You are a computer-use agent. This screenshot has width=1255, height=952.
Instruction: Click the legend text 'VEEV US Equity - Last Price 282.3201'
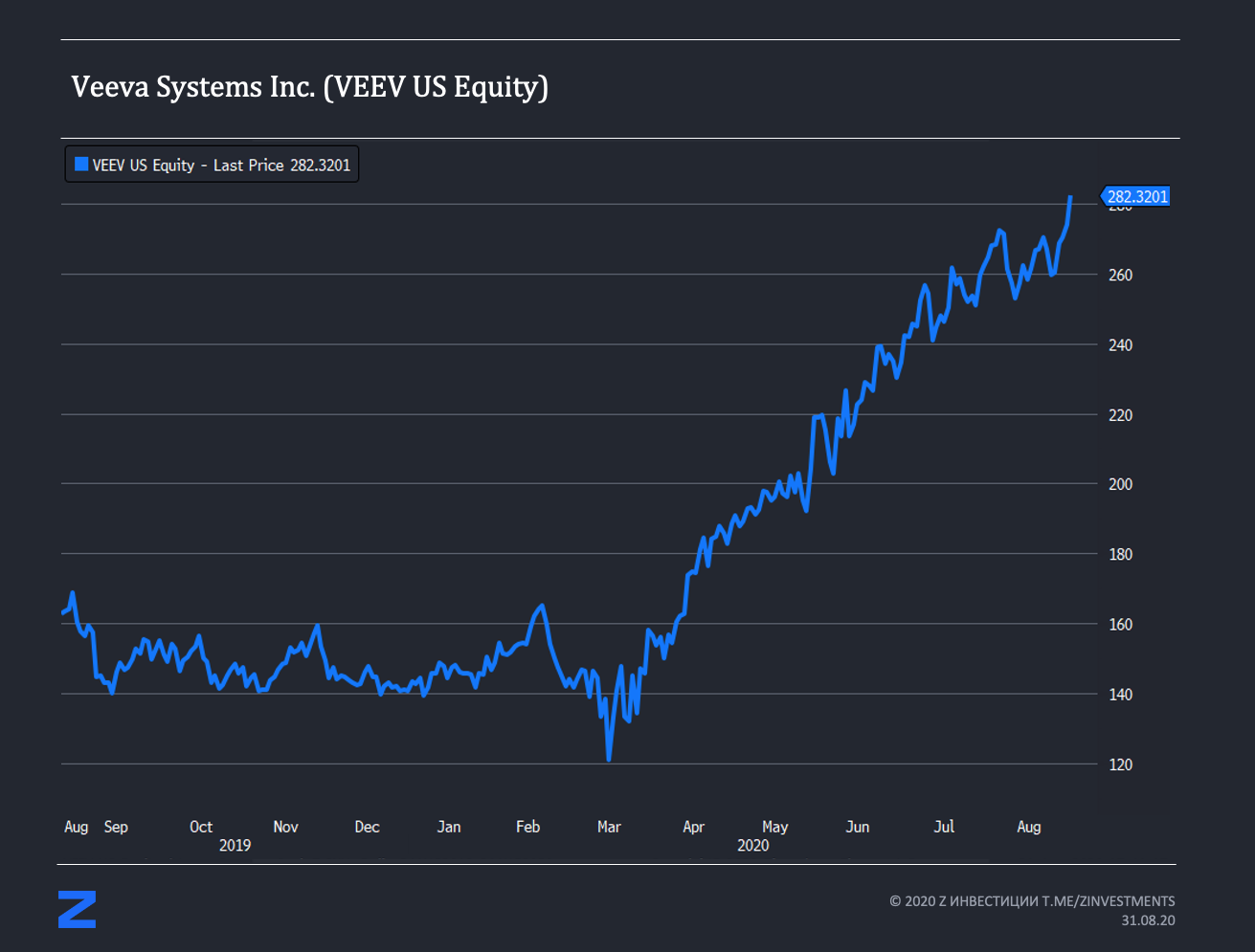tap(221, 166)
